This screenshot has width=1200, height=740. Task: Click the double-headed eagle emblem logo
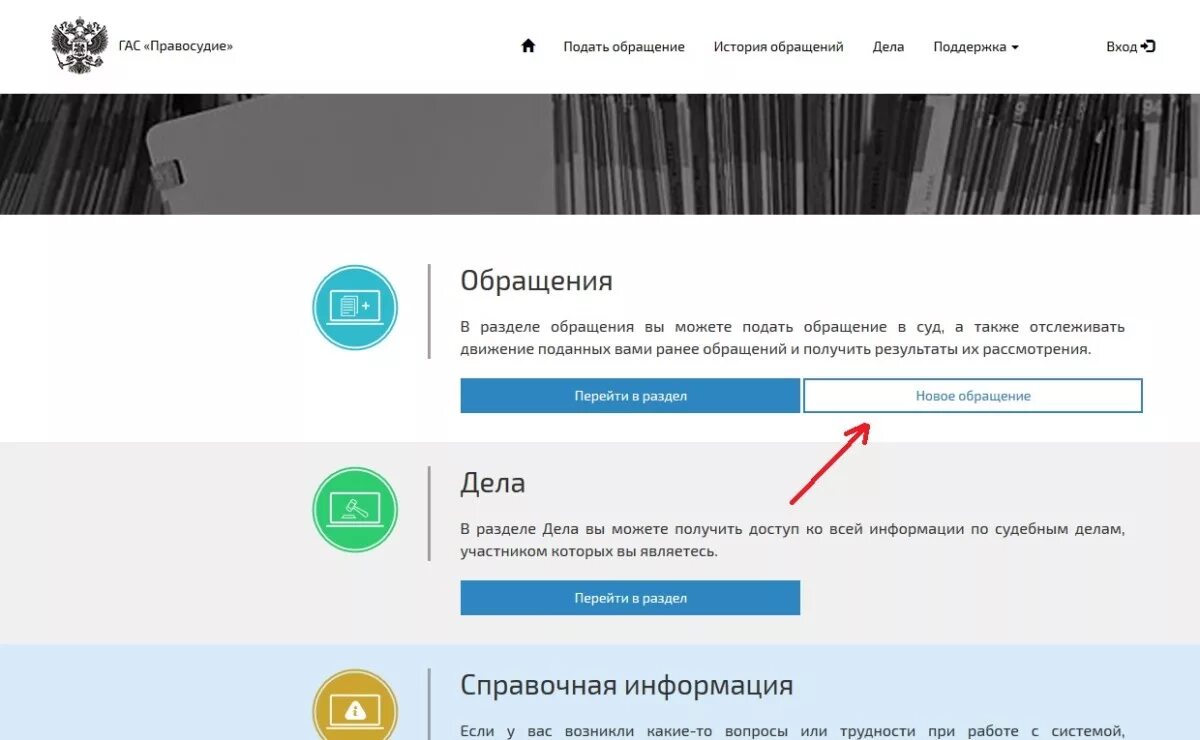pos(80,44)
